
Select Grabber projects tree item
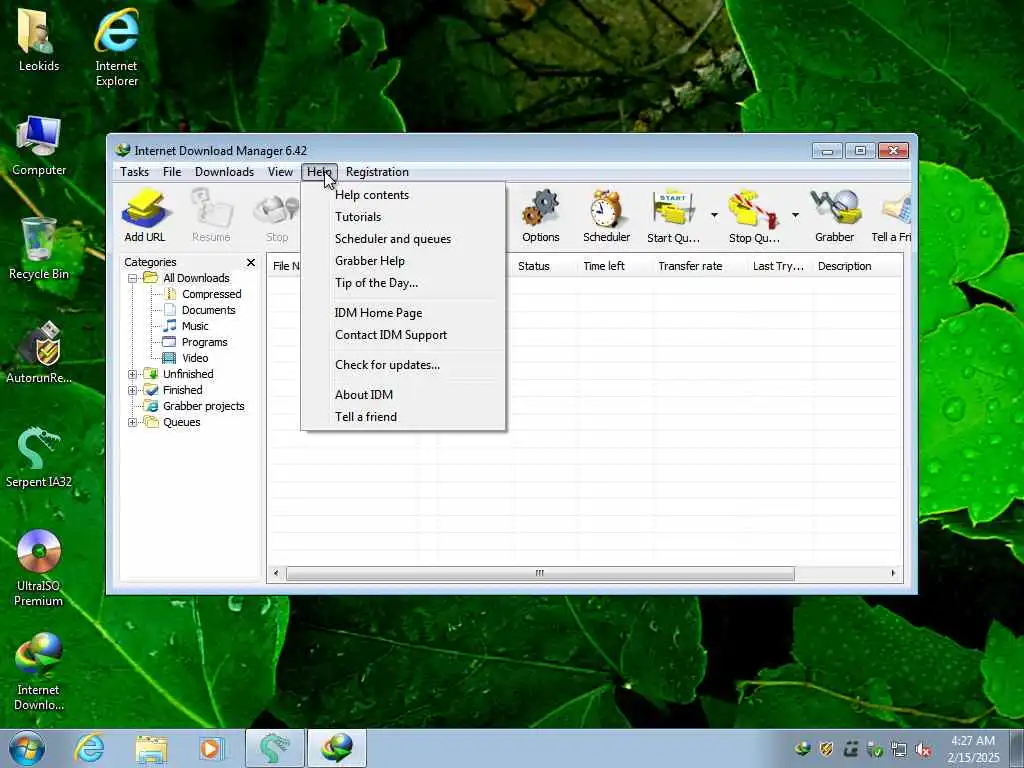[203, 406]
